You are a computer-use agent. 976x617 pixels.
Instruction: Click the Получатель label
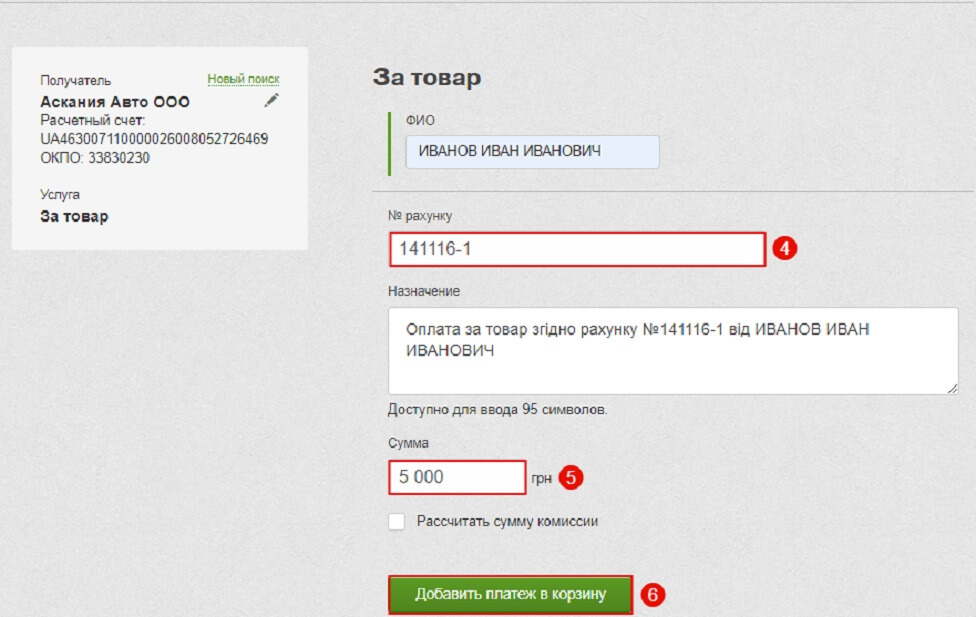coord(75,80)
